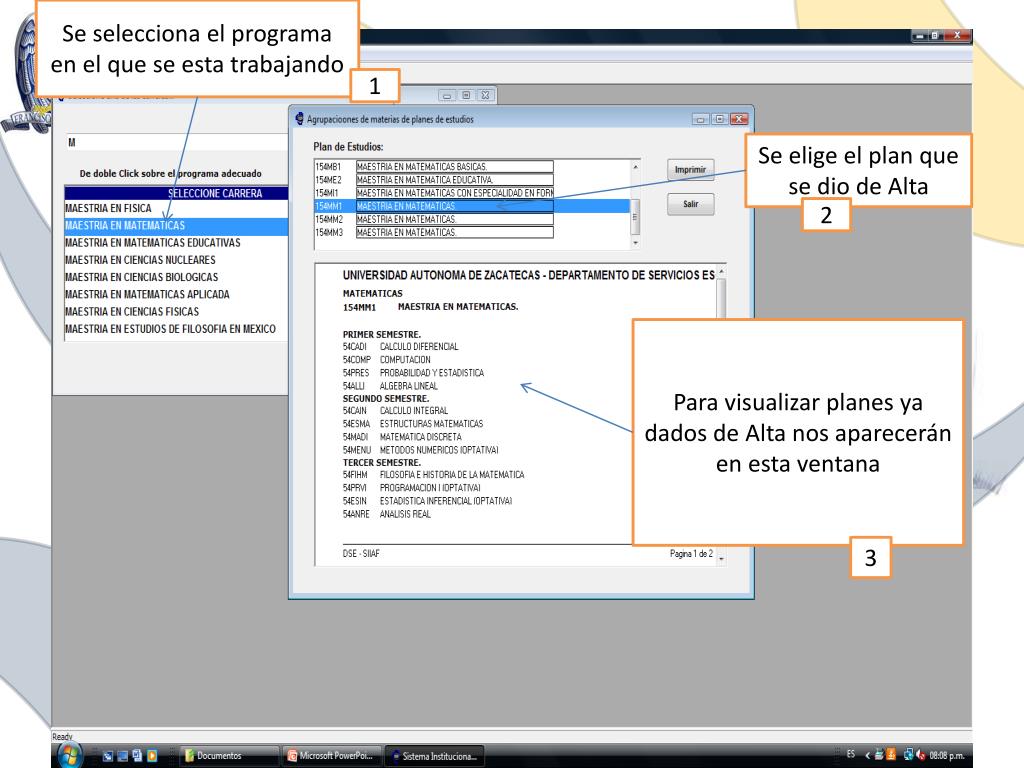Open Documentos from the taskbar
Viewport: 1024px width, 768px height.
click(226, 755)
